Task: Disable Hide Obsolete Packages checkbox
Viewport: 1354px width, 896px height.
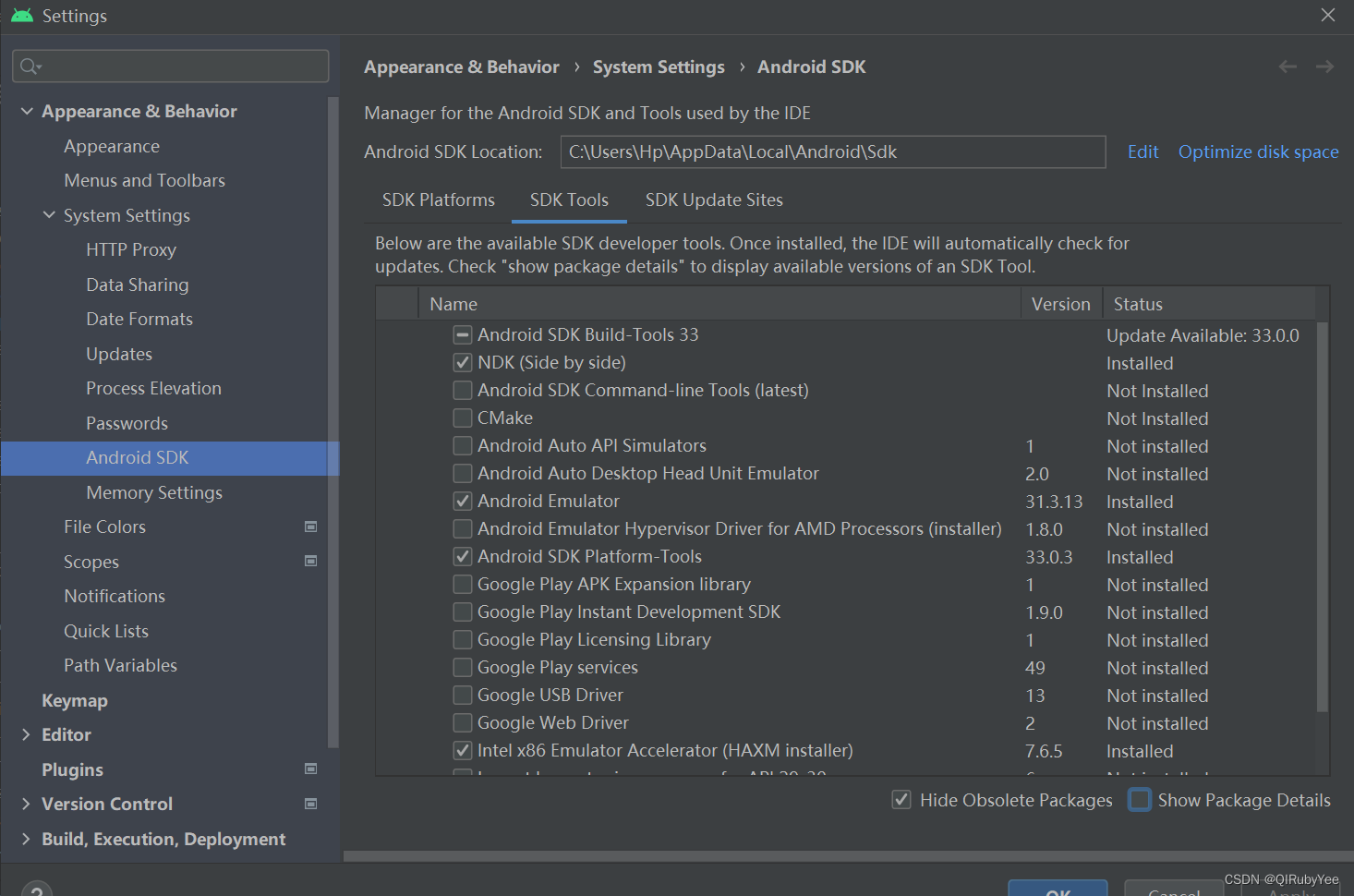Action: pos(901,800)
